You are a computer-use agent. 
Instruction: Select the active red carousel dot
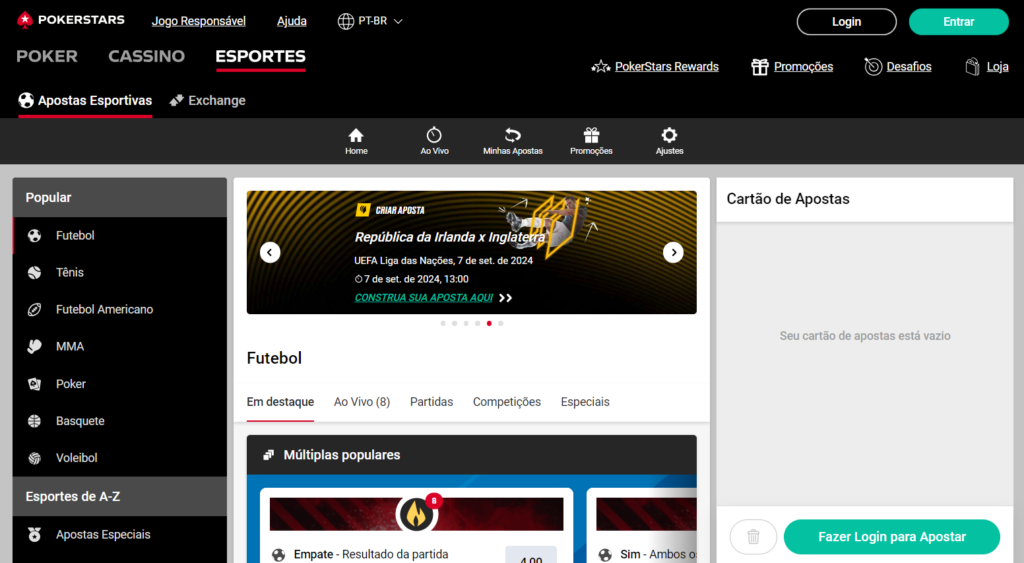(489, 323)
